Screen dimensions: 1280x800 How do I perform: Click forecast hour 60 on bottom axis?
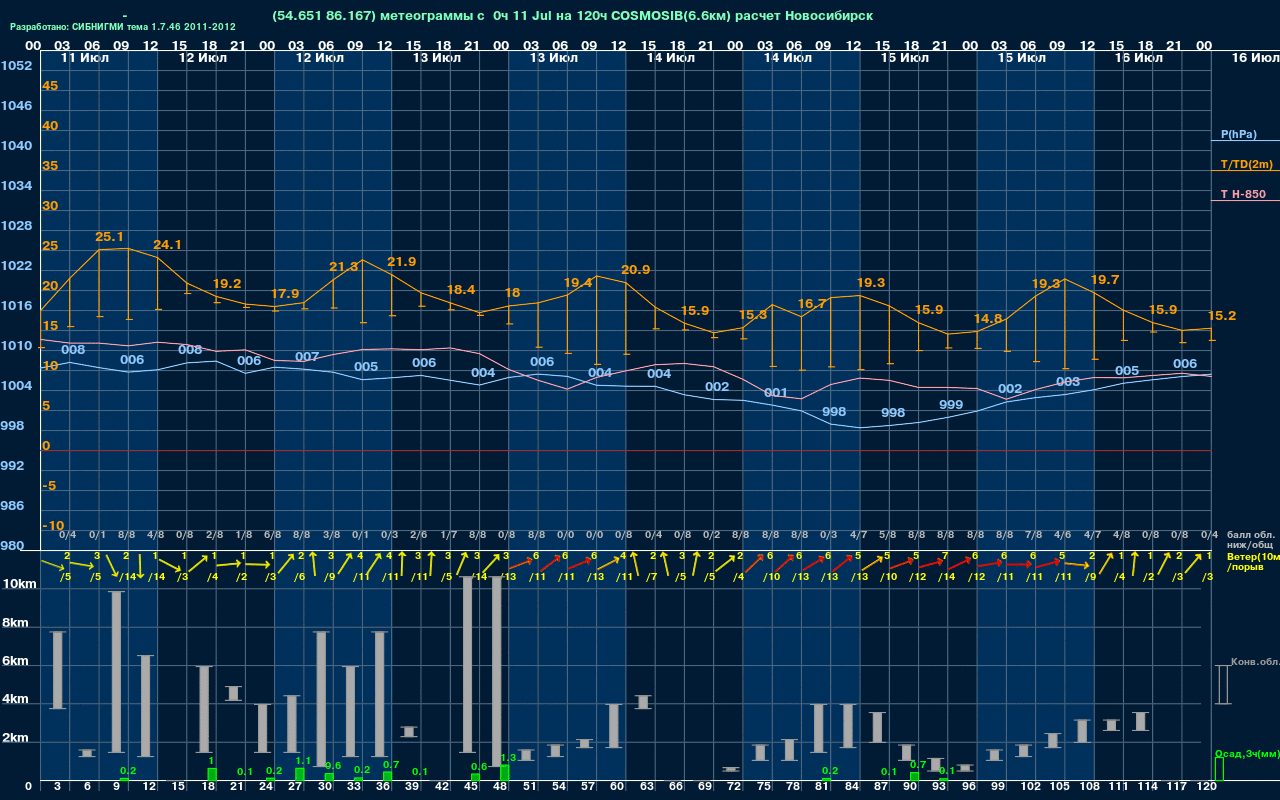(x=617, y=787)
